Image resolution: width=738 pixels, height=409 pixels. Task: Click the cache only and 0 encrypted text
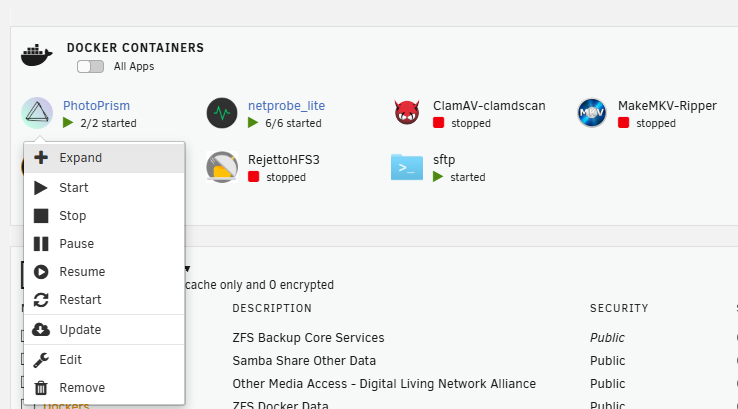(x=260, y=285)
